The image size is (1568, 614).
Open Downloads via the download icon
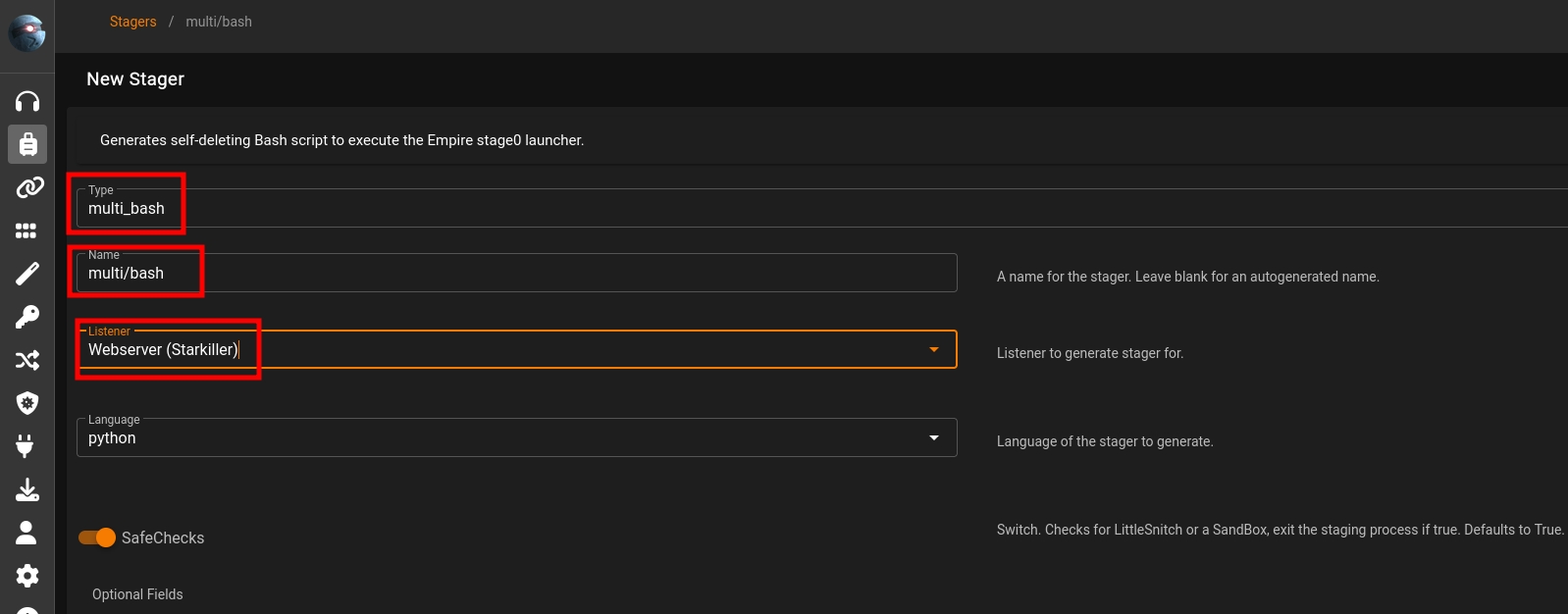pyautogui.click(x=27, y=489)
